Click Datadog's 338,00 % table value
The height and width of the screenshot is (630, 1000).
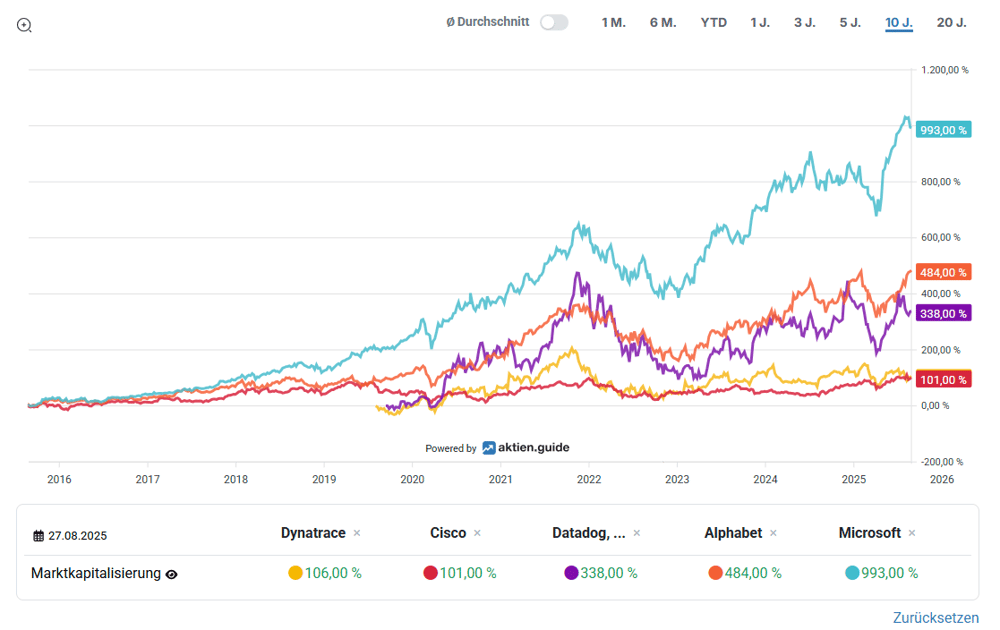click(608, 573)
